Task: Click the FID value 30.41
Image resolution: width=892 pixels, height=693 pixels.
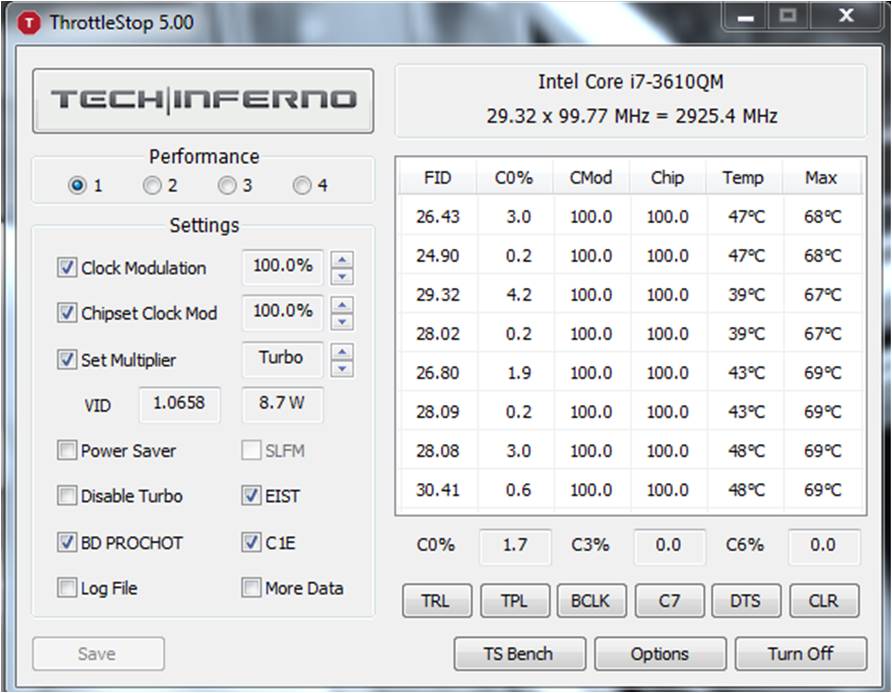Action: click(x=437, y=490)
